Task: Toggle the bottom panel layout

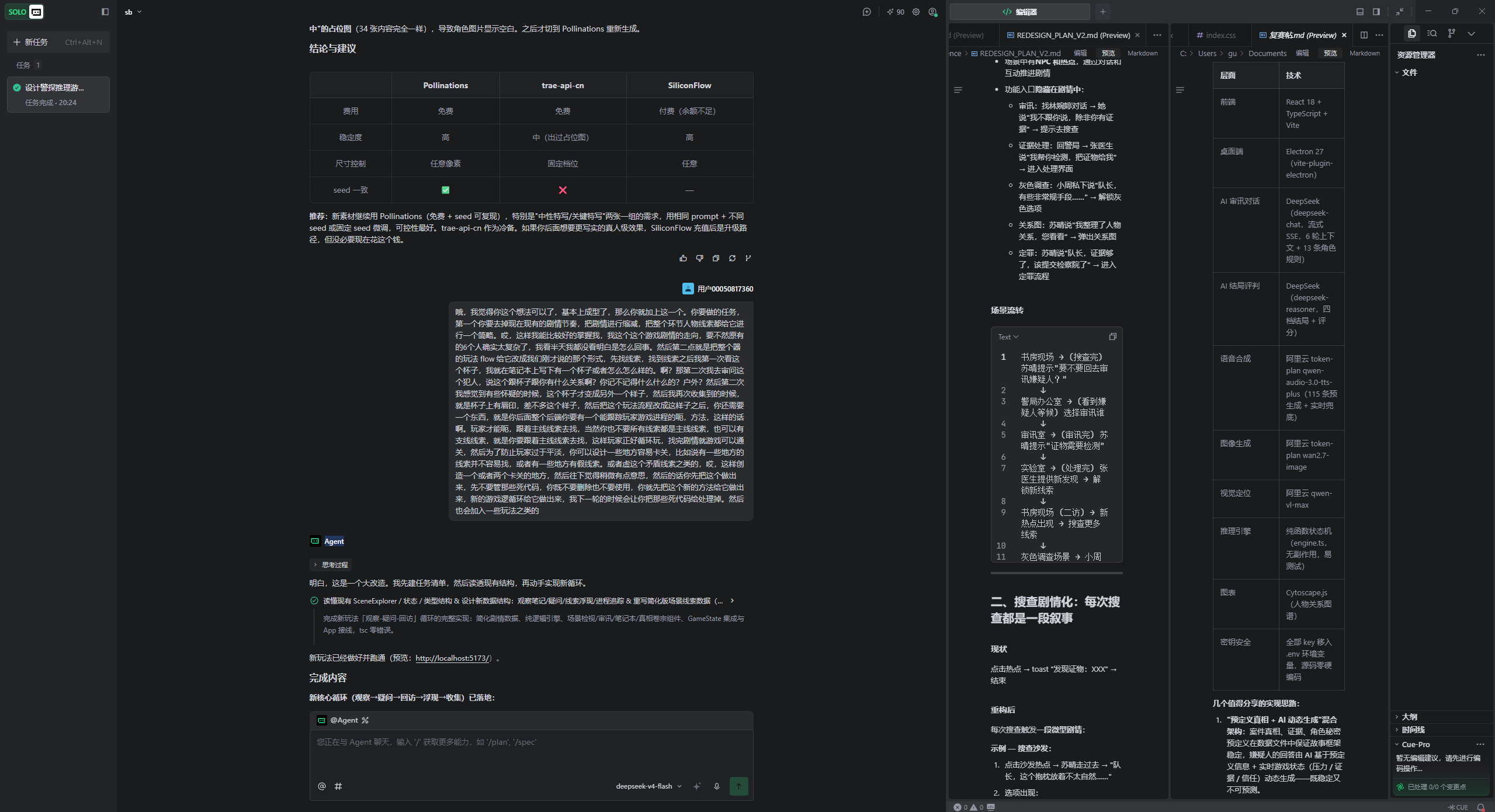Action: point(1360,12)
